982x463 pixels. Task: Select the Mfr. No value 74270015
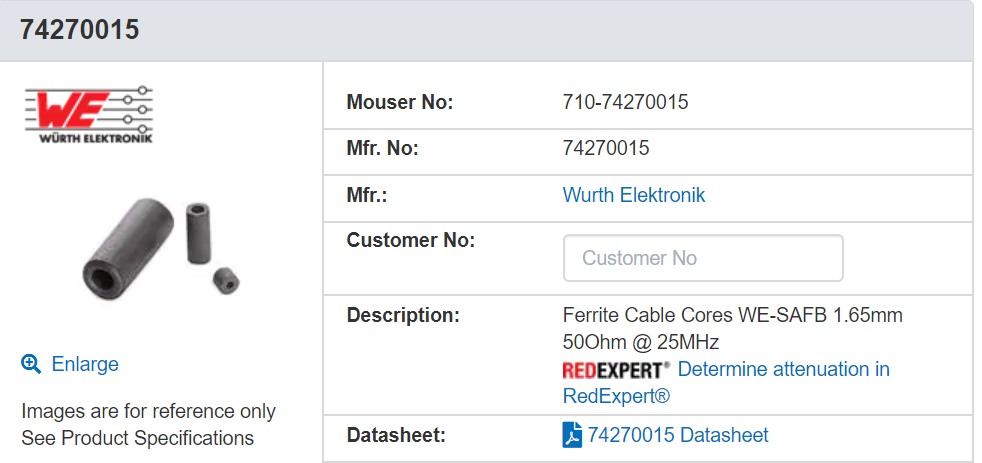coord(606,148)
